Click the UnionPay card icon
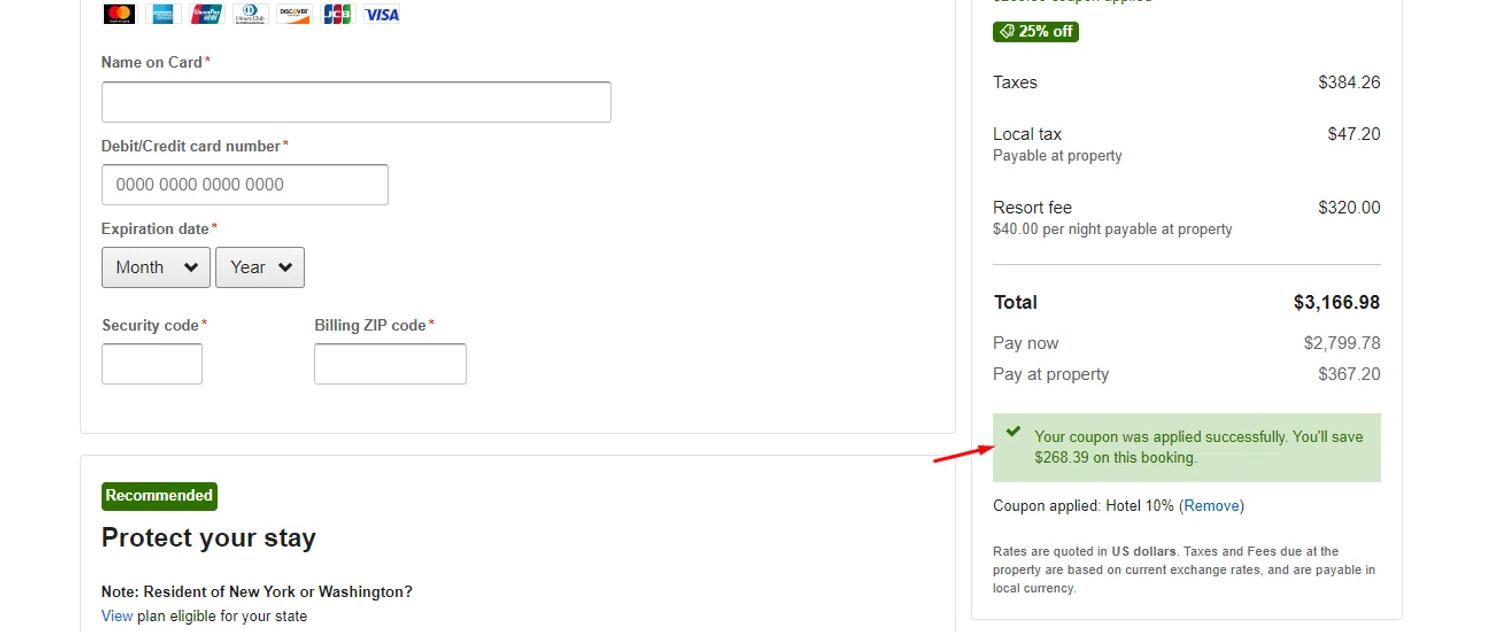Image resolution: width=1500 pixels, height=632 pixels. (207, 14)
